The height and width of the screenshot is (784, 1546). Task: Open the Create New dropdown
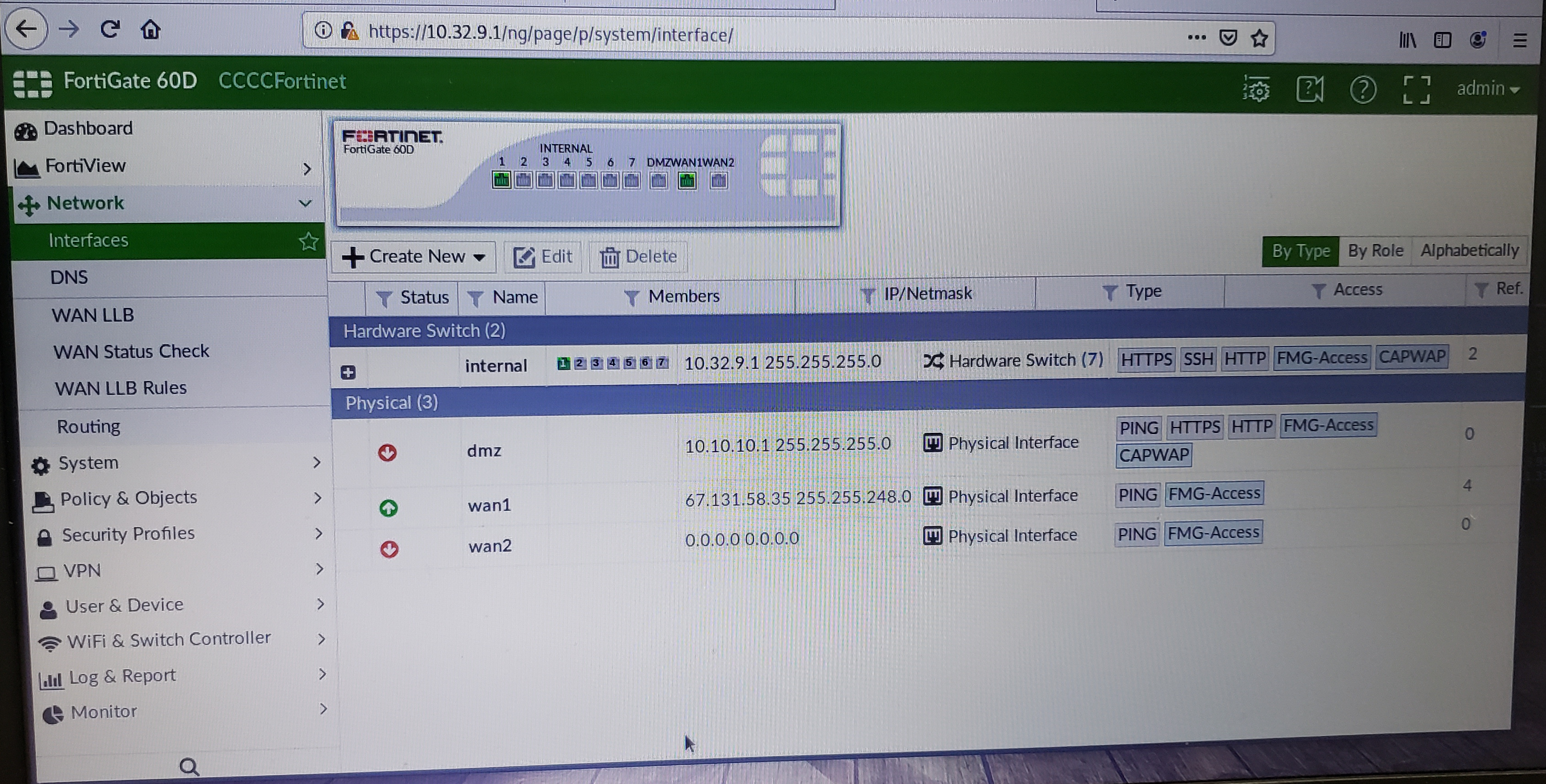pyautogui.click(x=414, y=257)
